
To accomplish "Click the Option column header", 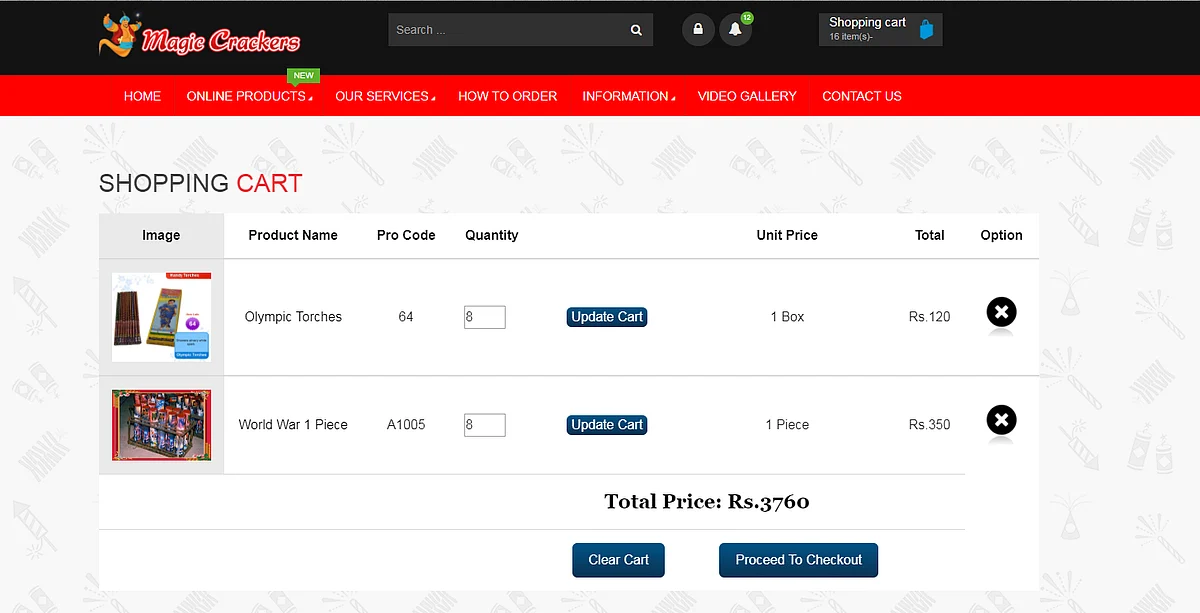I will [x=1001, y=236].
